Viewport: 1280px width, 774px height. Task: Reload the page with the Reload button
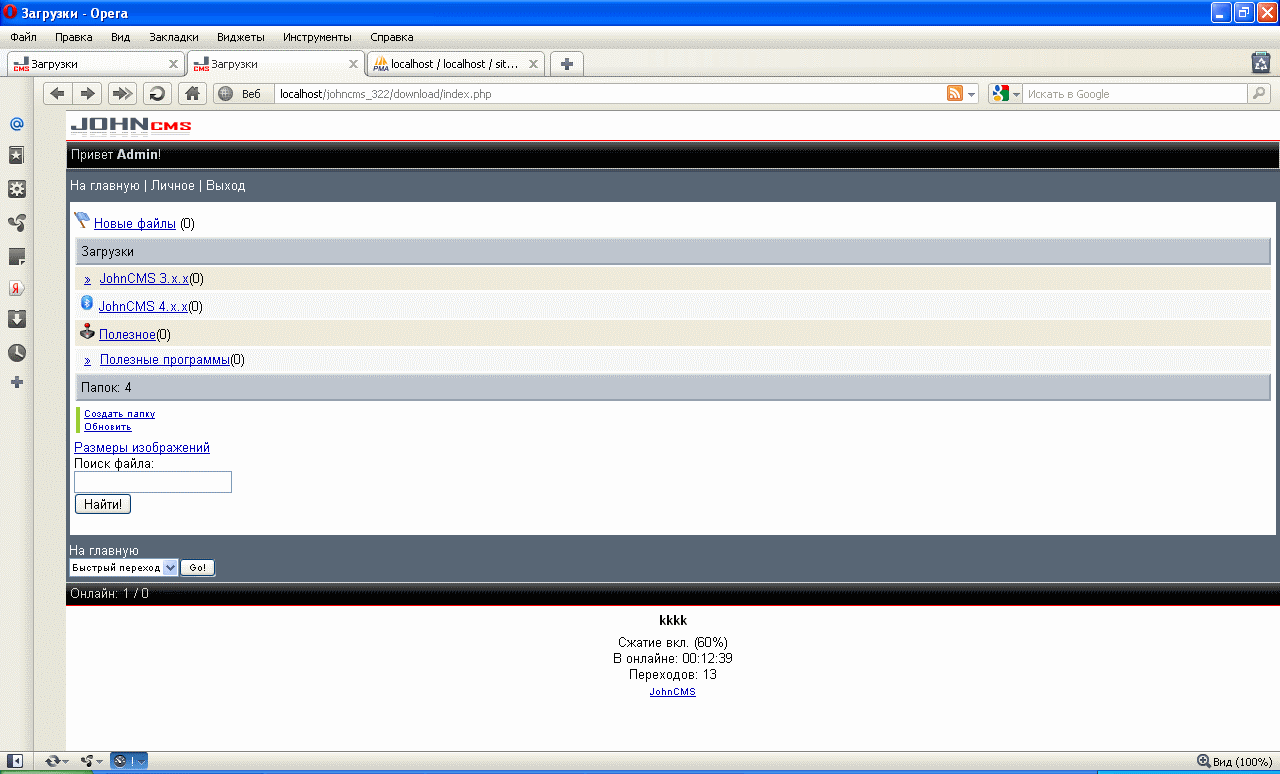tap(157, 94)
